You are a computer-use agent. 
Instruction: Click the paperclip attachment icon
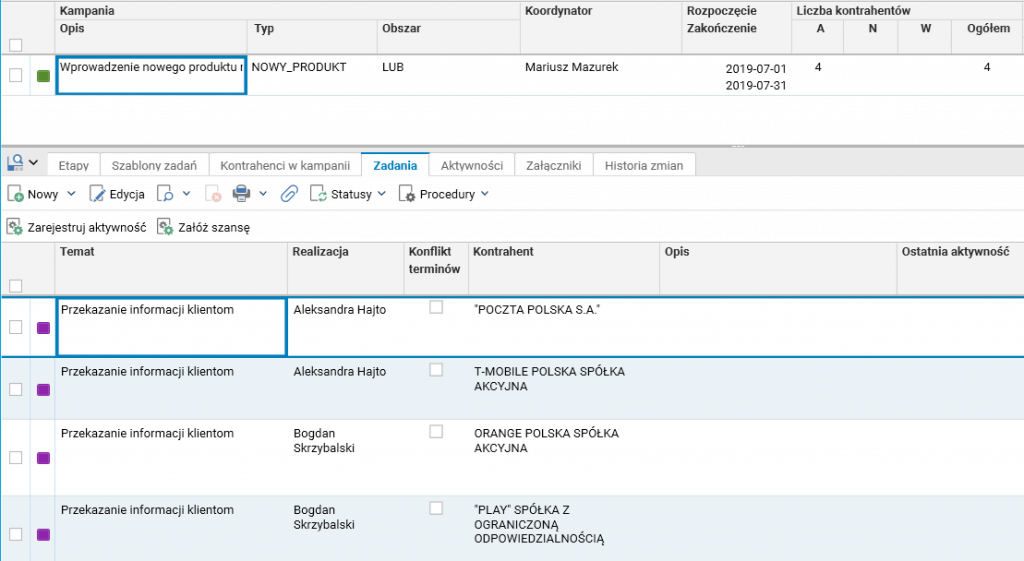[288, 194]
